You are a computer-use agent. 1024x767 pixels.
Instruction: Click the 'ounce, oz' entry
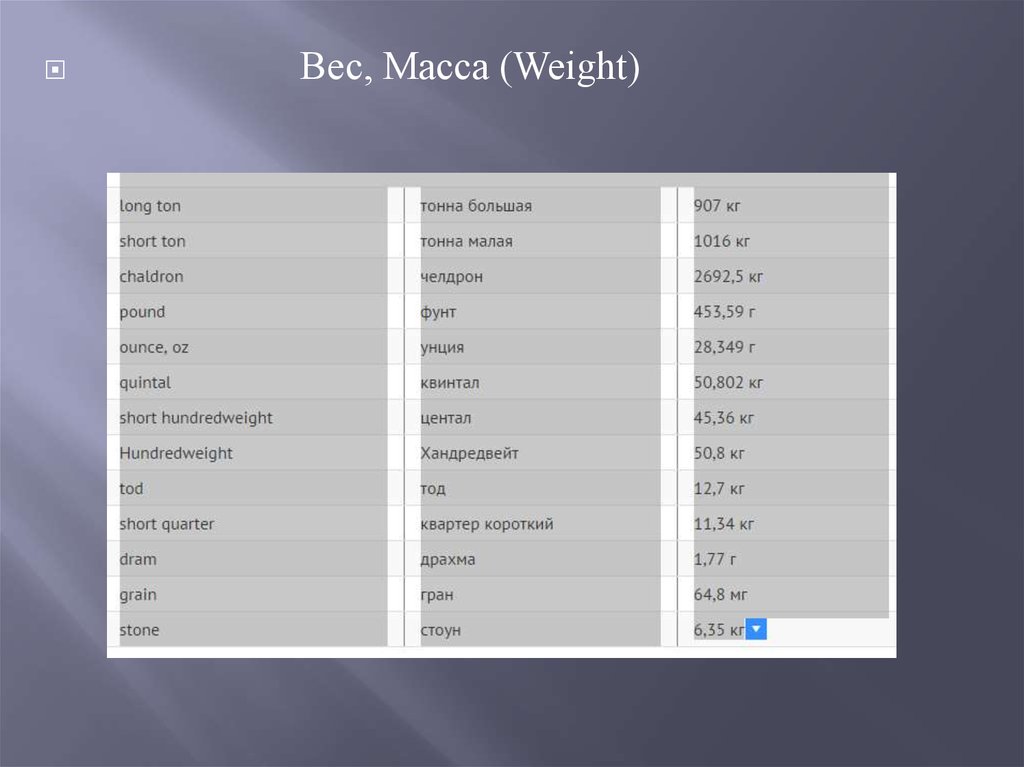154,347
